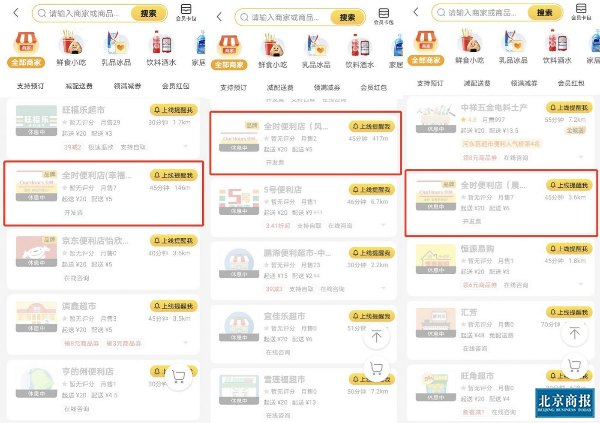This screenshot has width=600, height=423.
Task: Tap 上线提醒我 for 旺福乐超市
Action: click(x=174, y=110)
